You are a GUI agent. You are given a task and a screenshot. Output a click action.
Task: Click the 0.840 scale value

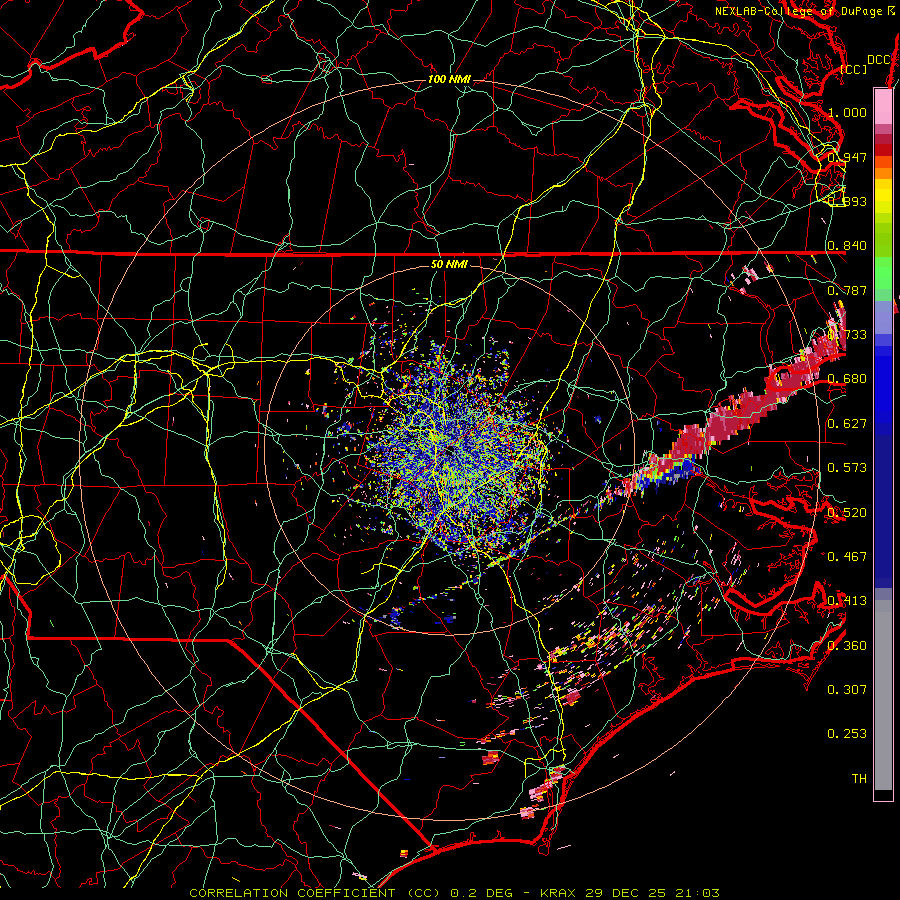point(847,246)
